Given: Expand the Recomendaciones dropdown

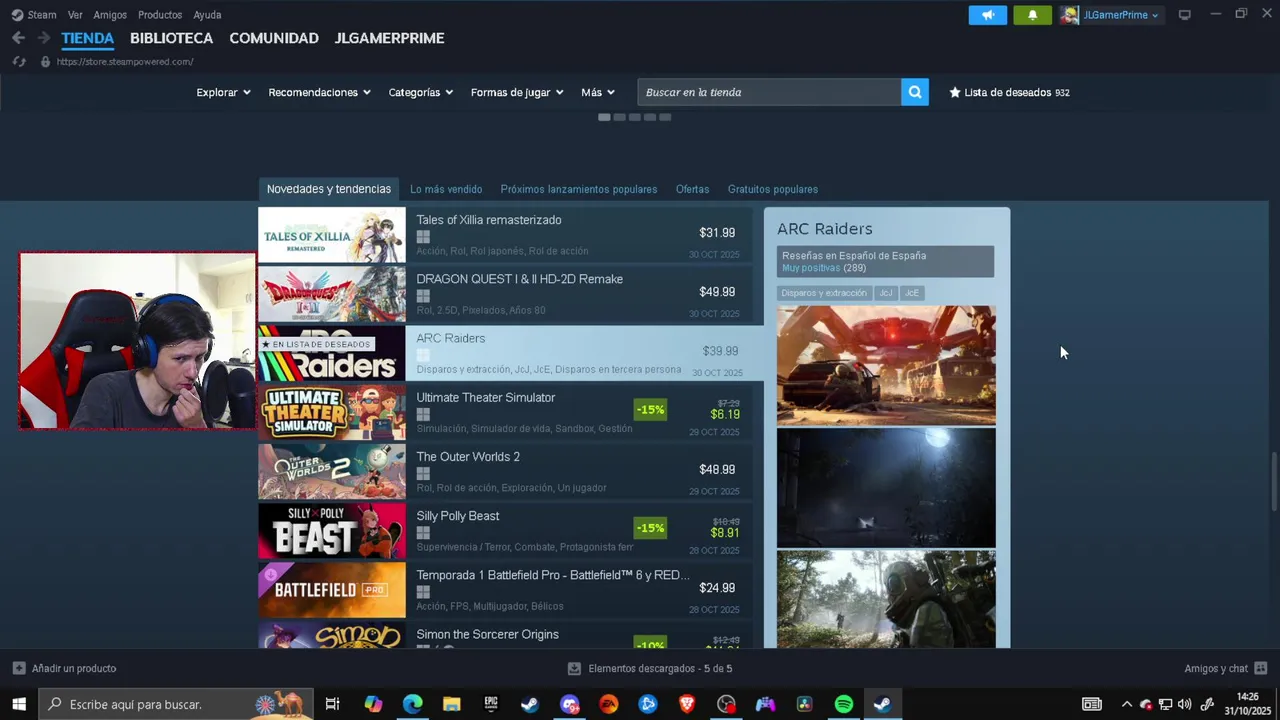Looking at the screenshot, I should point(319,92).
